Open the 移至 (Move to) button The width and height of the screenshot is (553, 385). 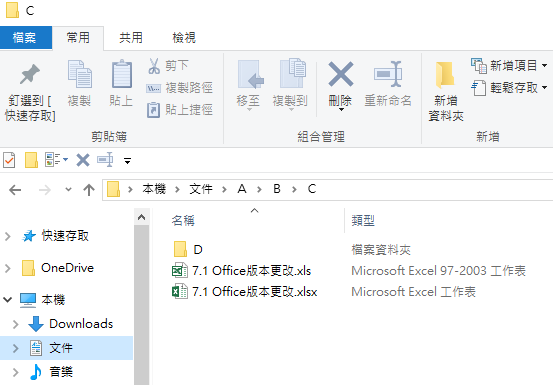pyautogui.click(x=249, y=85)
